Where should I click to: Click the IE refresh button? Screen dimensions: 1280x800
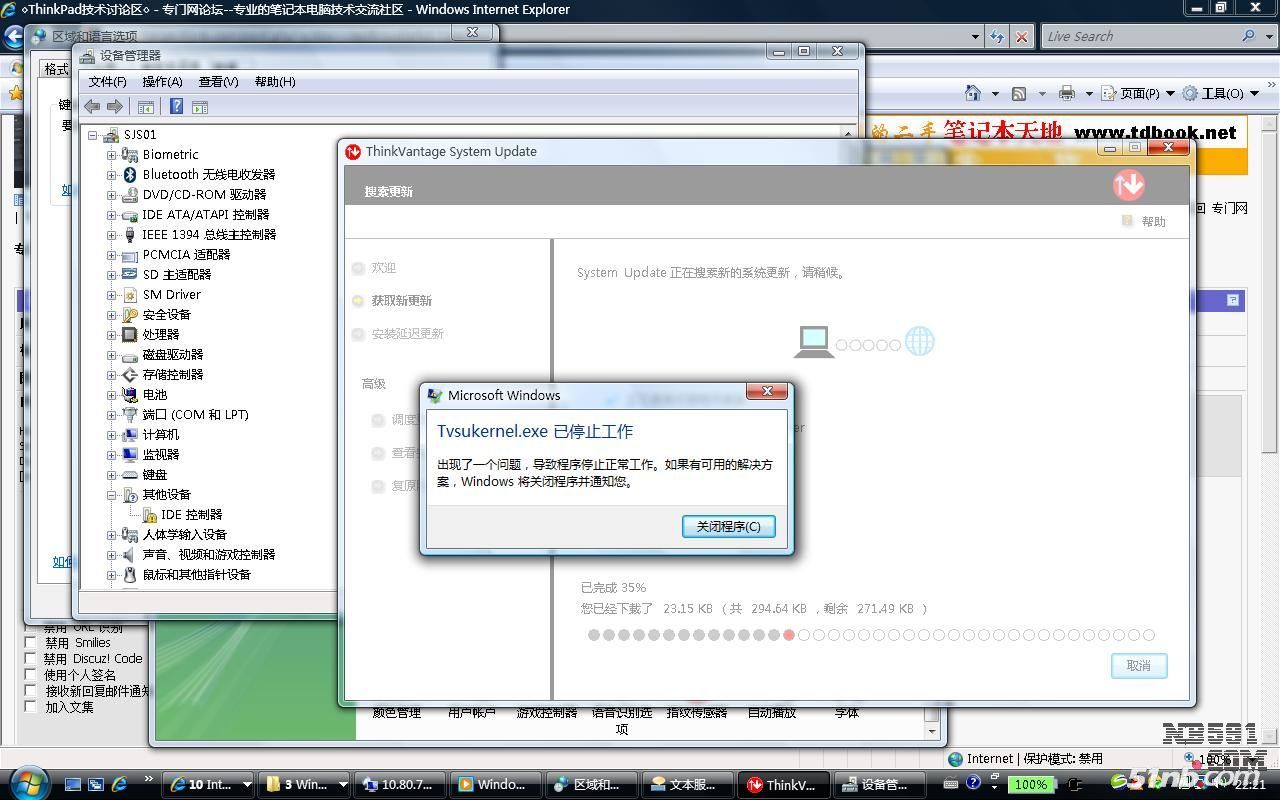997,37
